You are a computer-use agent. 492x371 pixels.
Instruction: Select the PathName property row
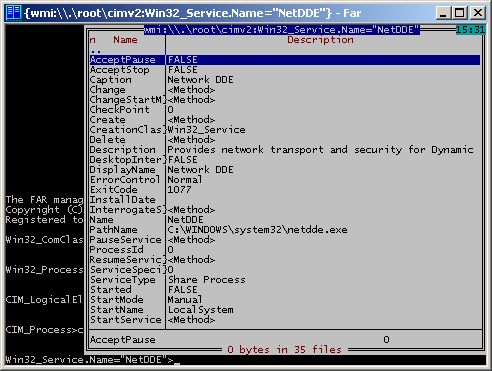pyautogui.click(x=285, y=230)
